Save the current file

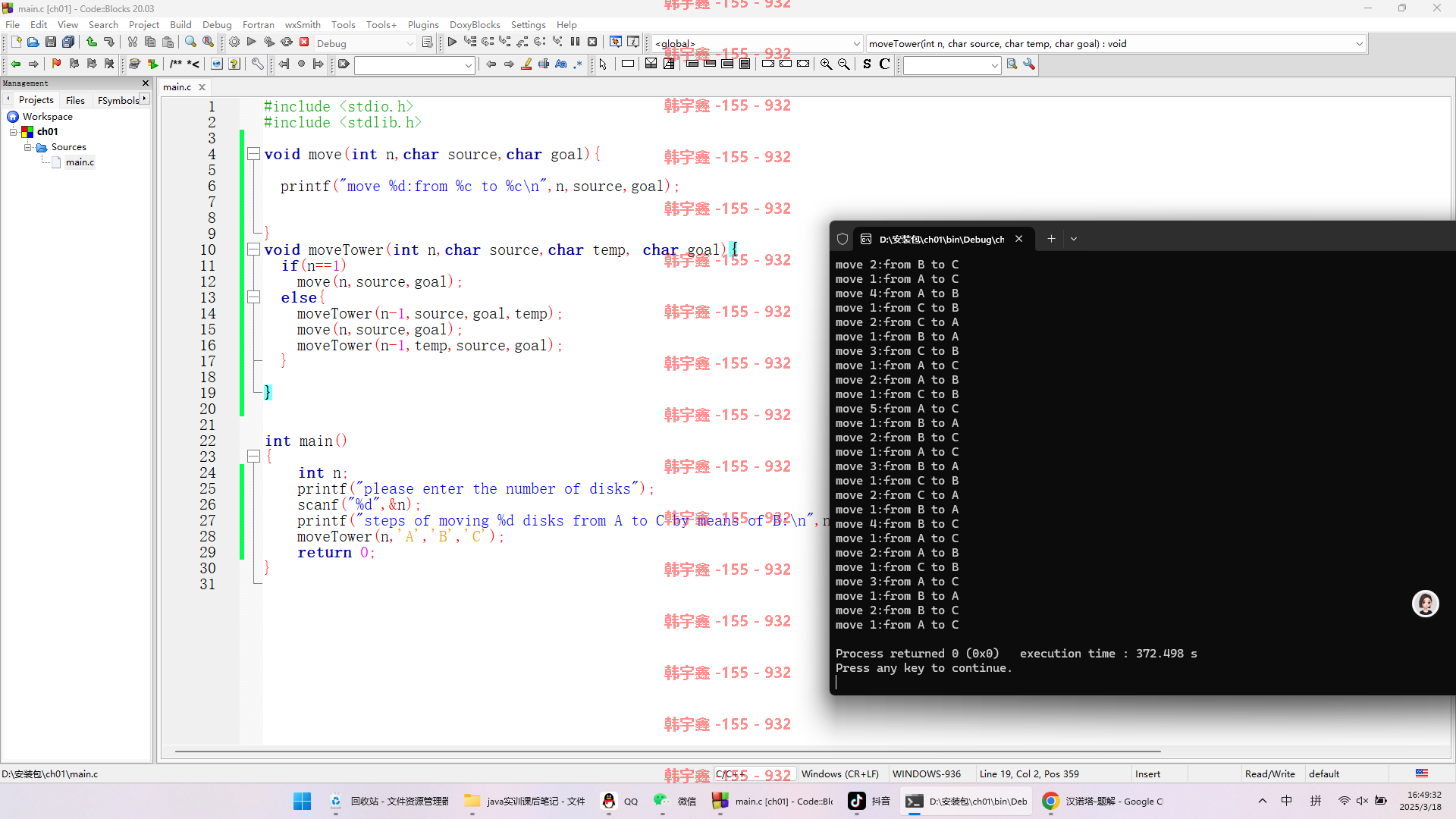click(x=51, y=42)
